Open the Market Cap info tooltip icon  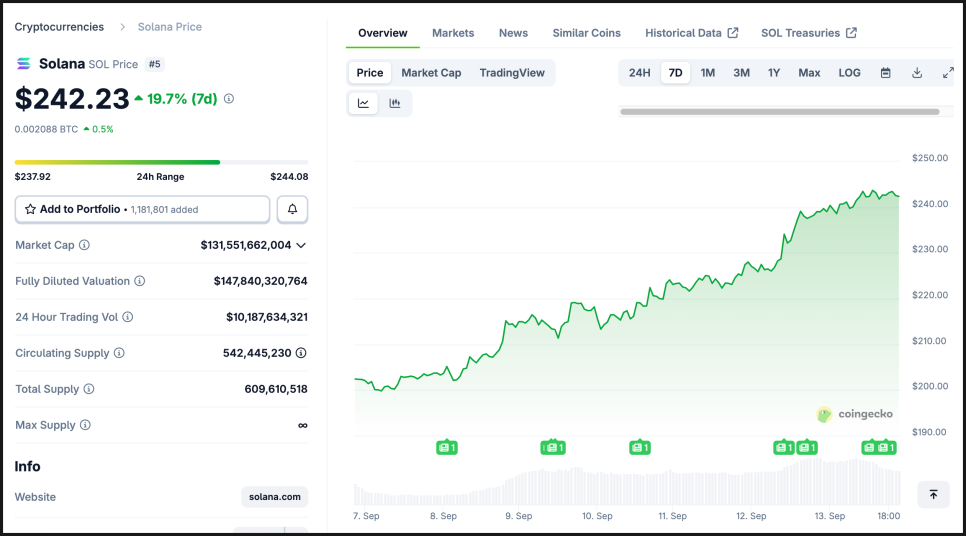(x=84, y=245)
